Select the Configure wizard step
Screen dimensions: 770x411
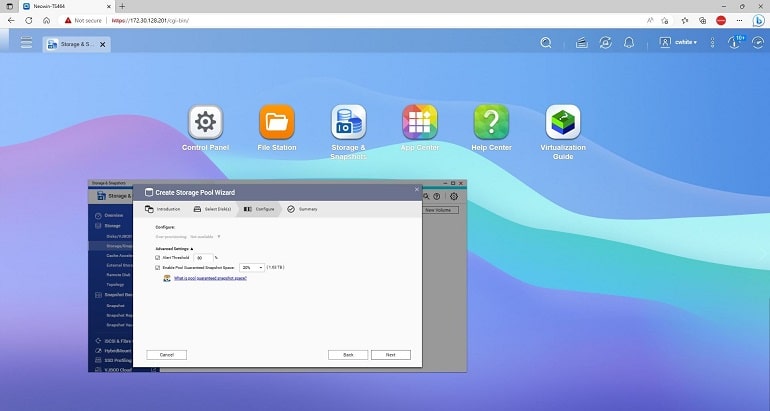[x=259, y=209]
